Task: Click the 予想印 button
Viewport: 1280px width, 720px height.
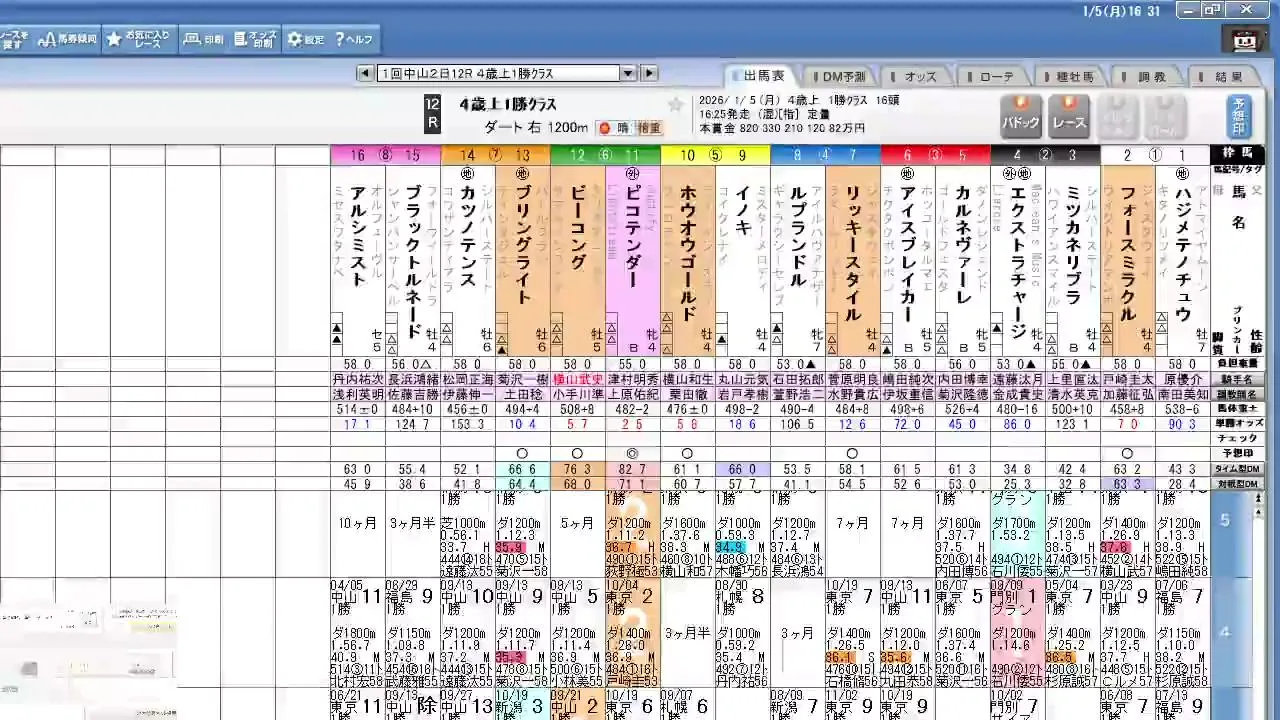Action: tap(1239, 116)
